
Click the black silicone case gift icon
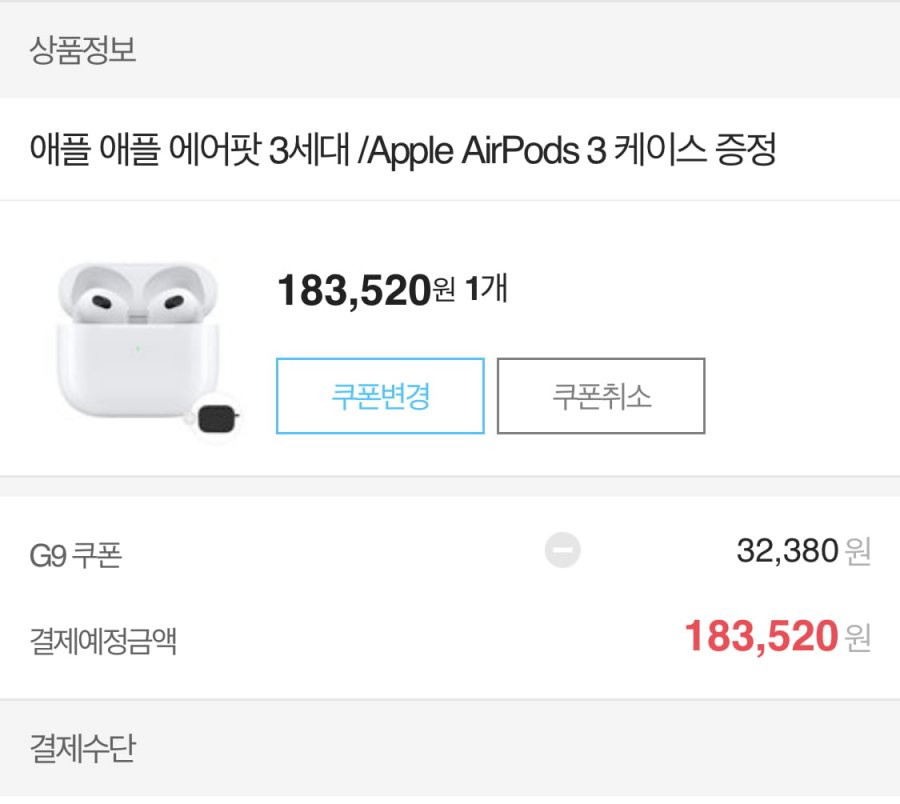click(217, 418)
